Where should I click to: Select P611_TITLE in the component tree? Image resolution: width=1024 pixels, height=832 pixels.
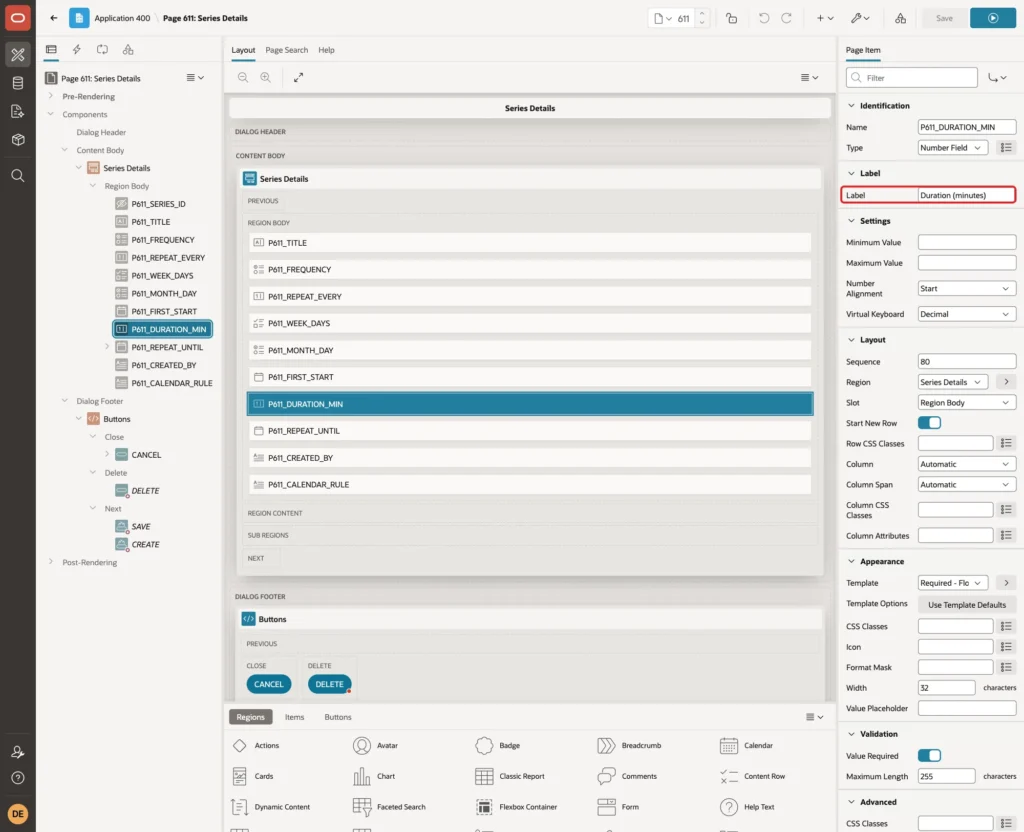point(150,222)
